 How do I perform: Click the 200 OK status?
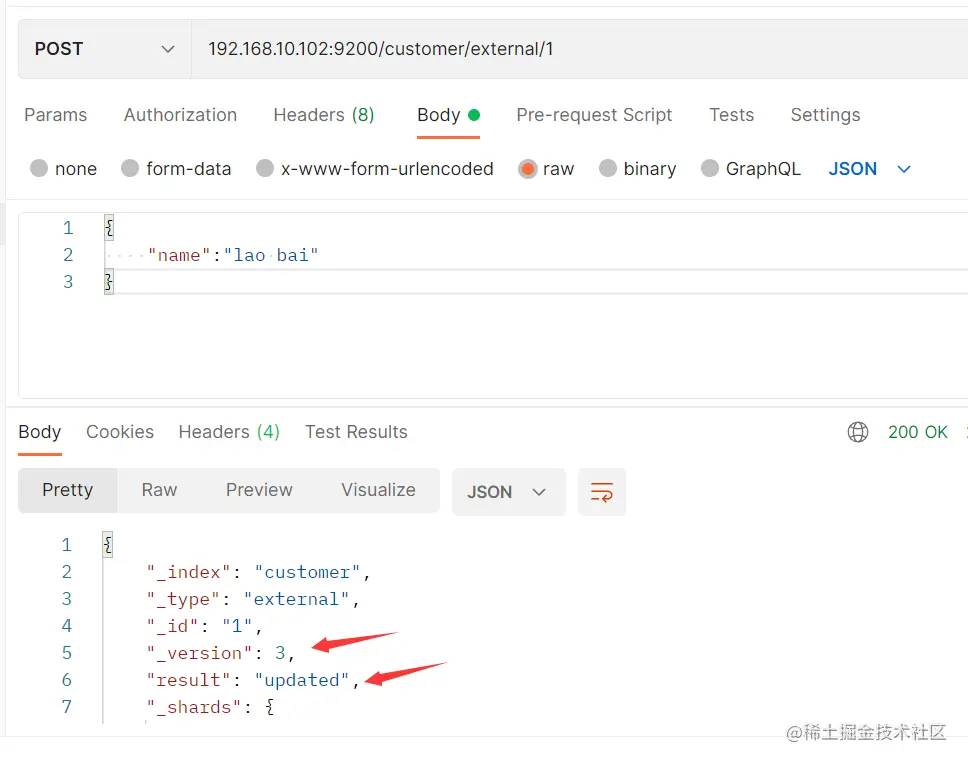917,432
